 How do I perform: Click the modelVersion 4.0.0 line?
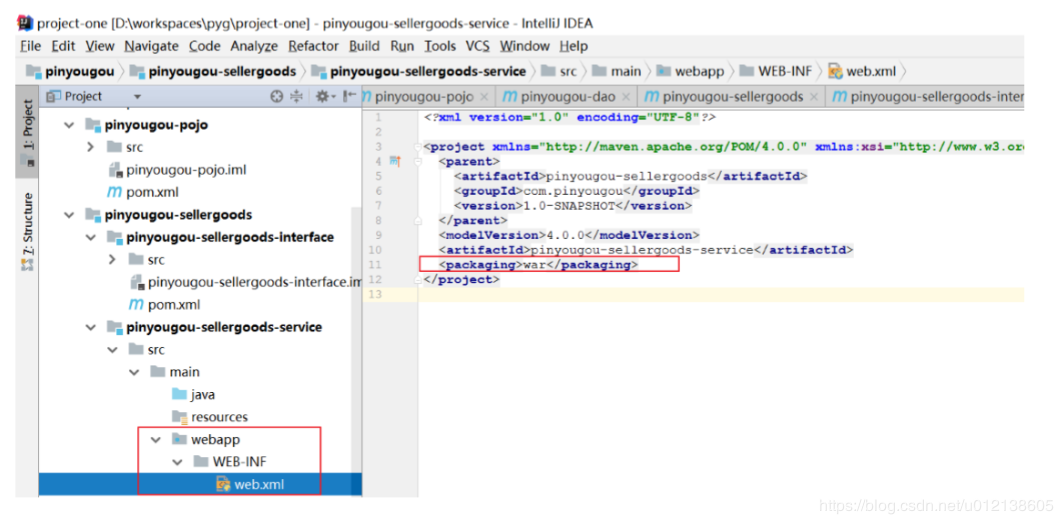click(x=568, y=235)
